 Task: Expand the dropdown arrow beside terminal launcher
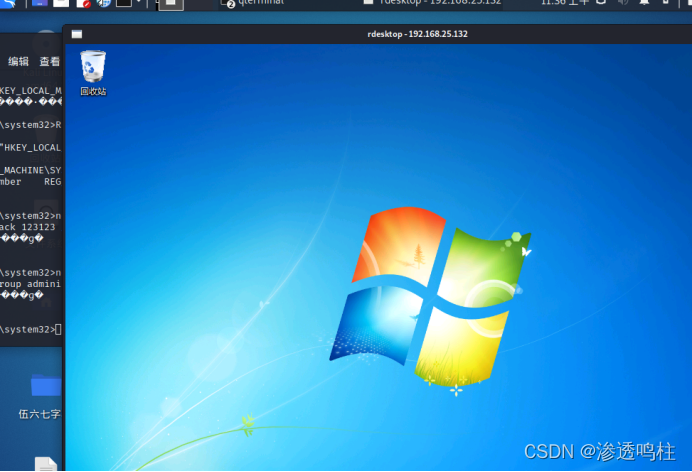coord(139,3)
